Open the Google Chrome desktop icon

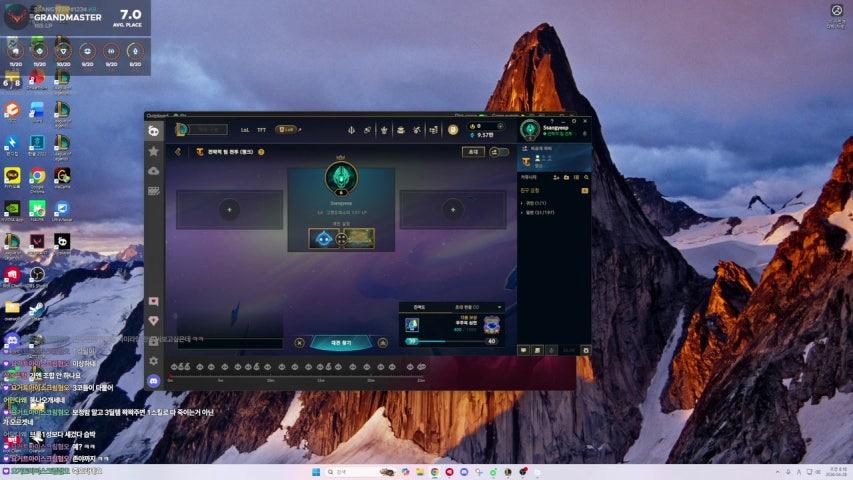[x=37, y=176]
